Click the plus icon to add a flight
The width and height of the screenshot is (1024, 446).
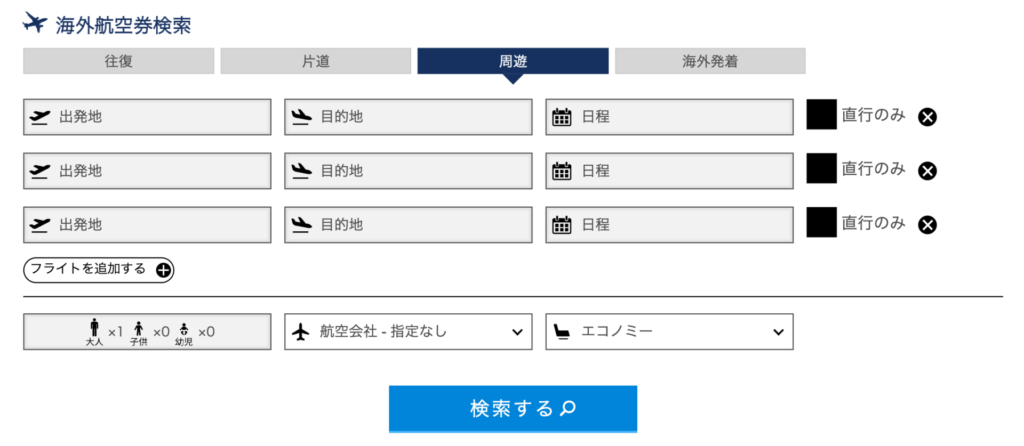point(163,270)
